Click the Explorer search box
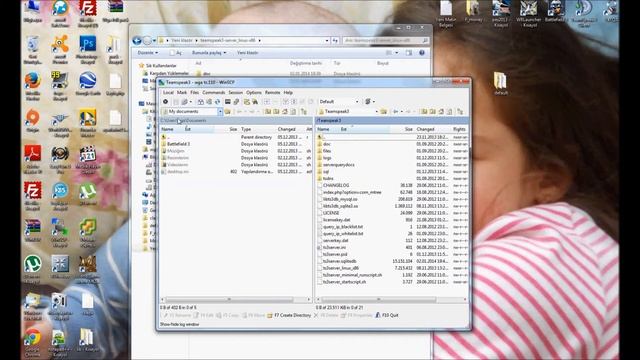 [385, 41]
